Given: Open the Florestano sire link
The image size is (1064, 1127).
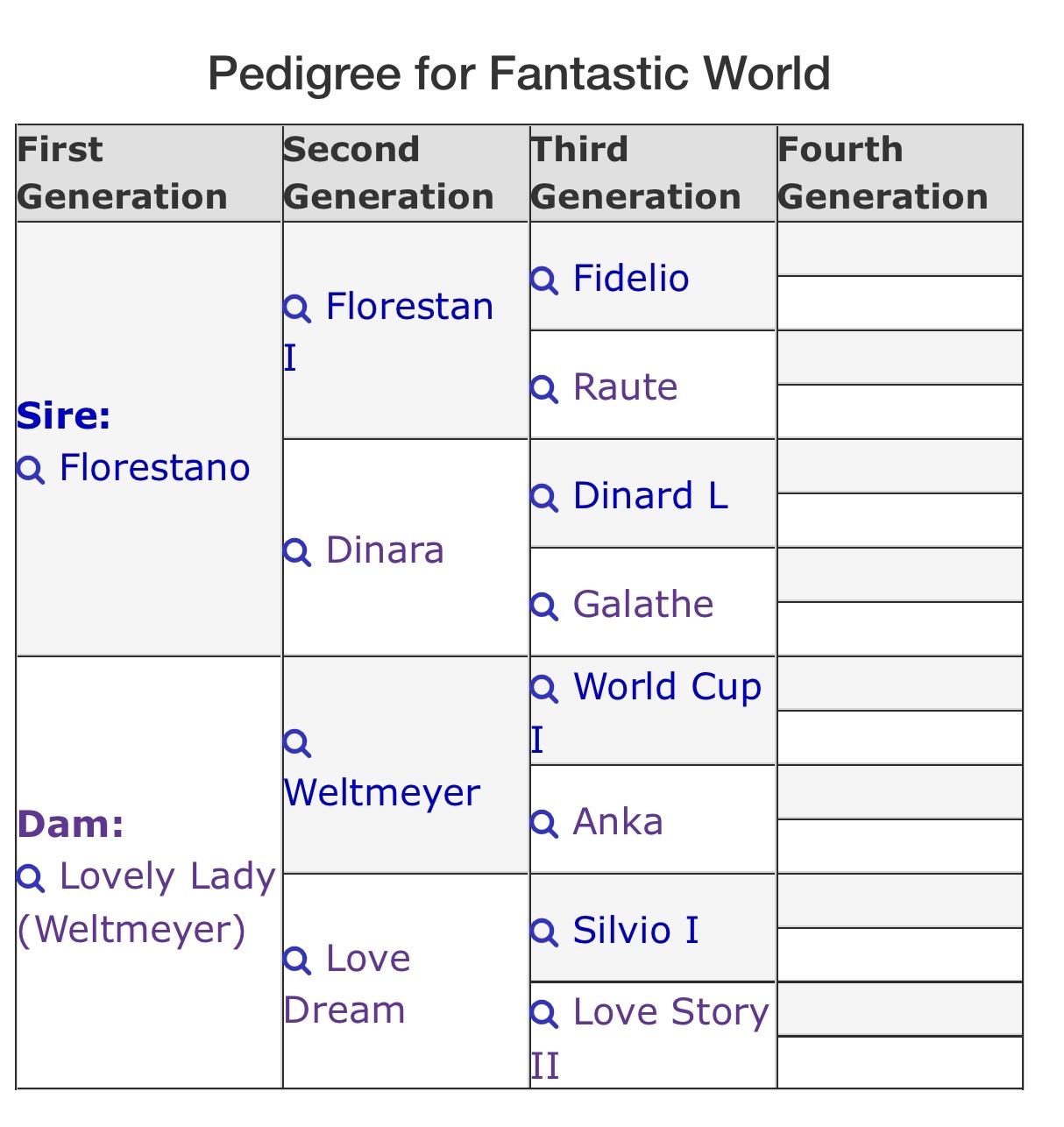Looking at the screenshot, I should point(154,468).
